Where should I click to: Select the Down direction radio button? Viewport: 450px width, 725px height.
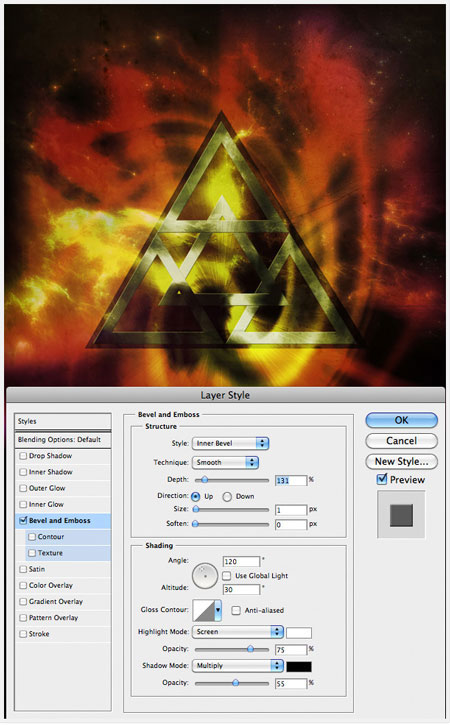tap(227, 497)
